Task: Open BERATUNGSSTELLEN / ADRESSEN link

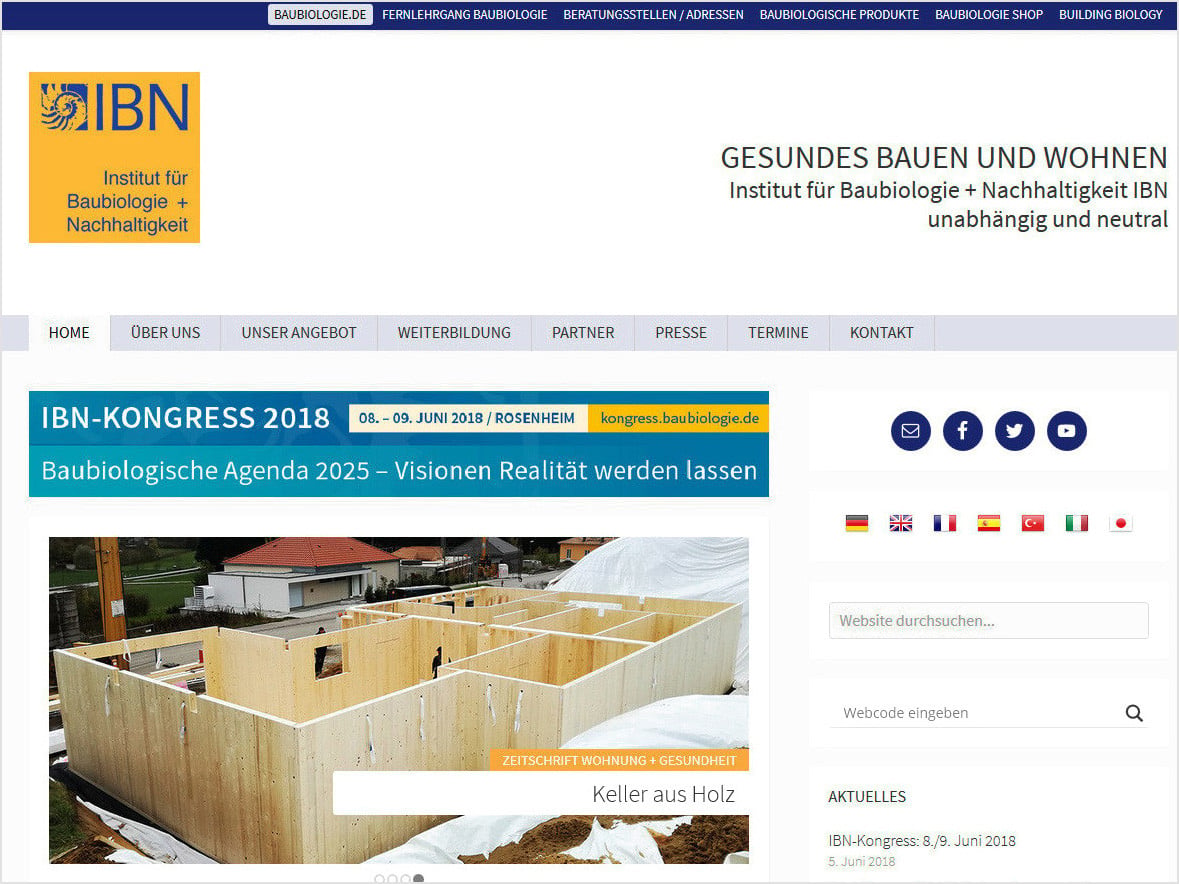Action: [653, 14]
